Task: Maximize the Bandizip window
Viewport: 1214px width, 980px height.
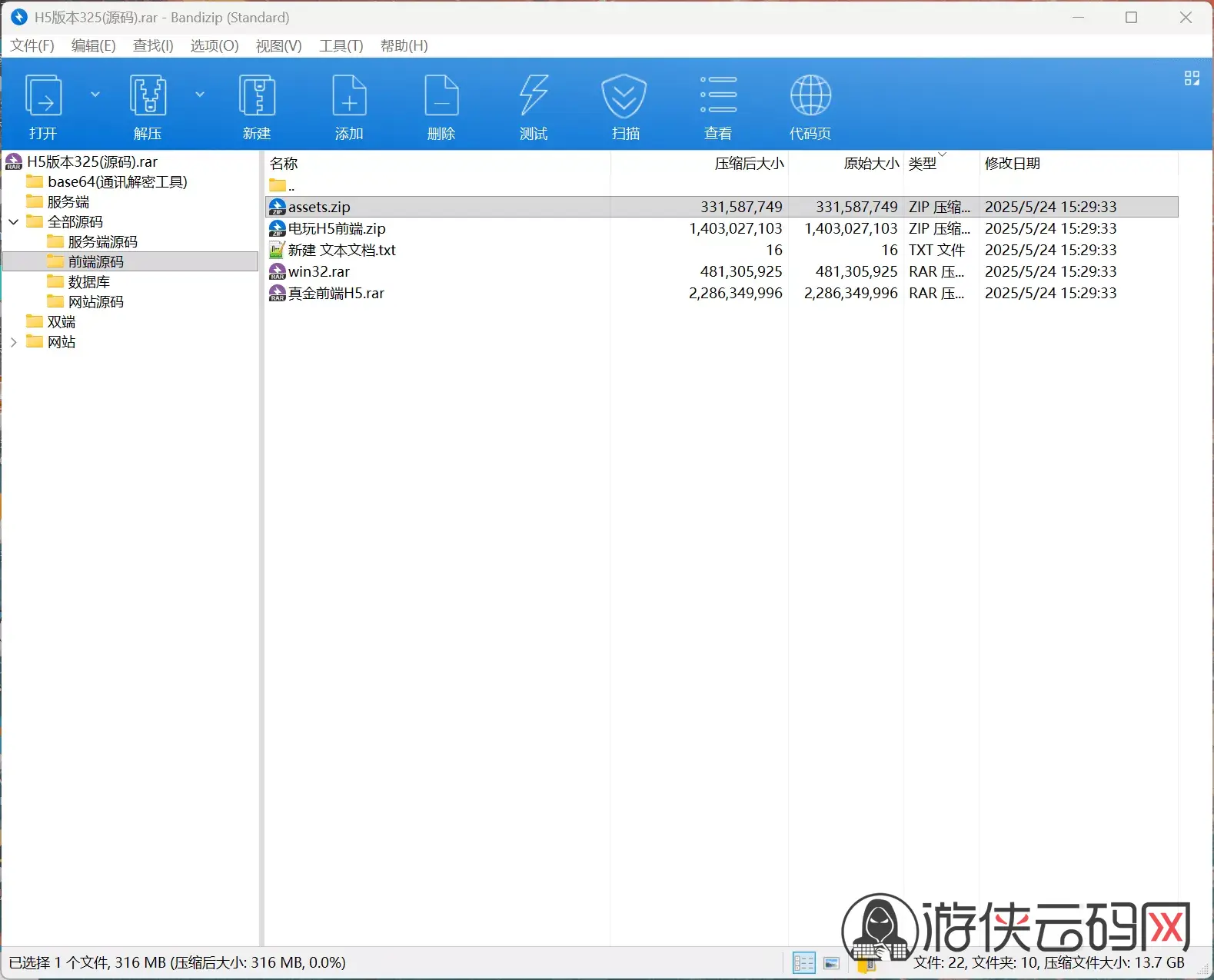Action: pyautogui.click(x=1131, y=17)
